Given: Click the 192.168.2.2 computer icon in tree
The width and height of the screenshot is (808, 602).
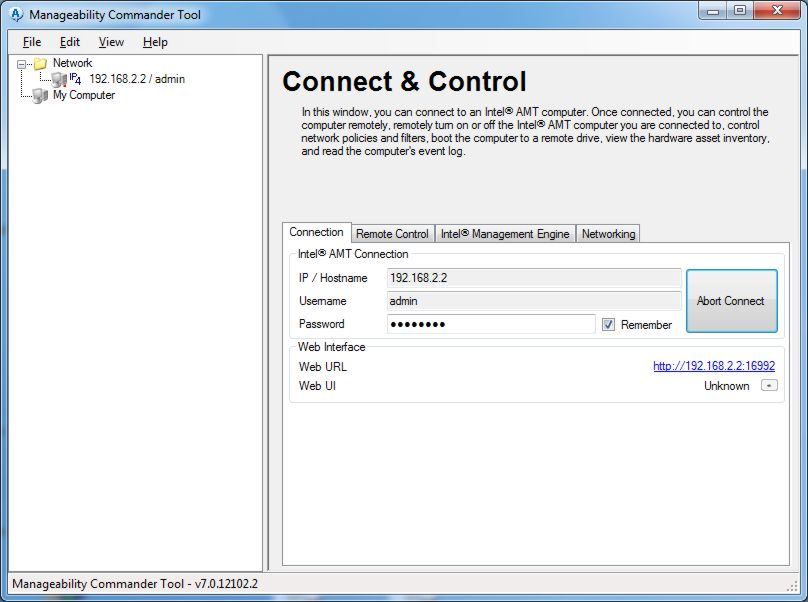Looking at the screenshot, I should tap(59, 79).
